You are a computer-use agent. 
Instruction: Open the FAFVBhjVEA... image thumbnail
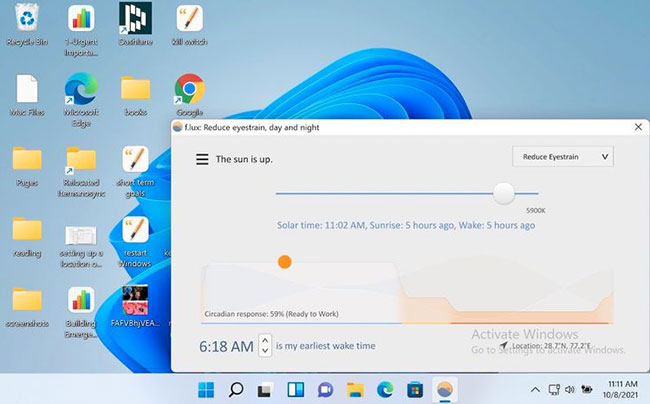pos(135,306)
